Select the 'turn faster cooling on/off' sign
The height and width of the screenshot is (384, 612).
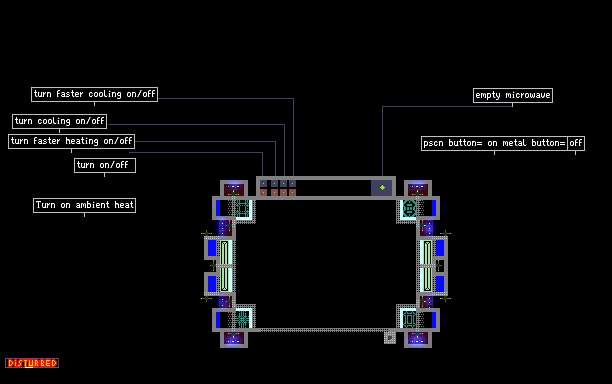[94, 94]
